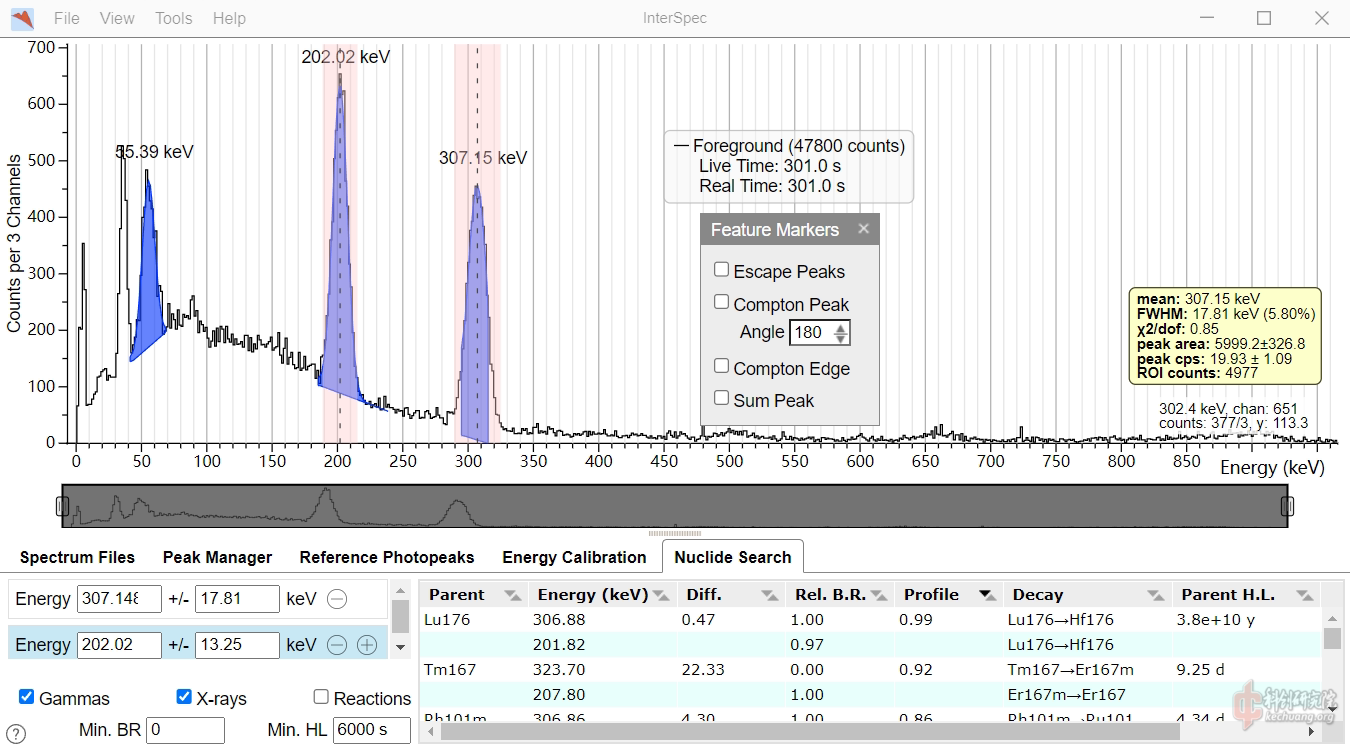Click the 202.02 keV peak label

point(345,57)
